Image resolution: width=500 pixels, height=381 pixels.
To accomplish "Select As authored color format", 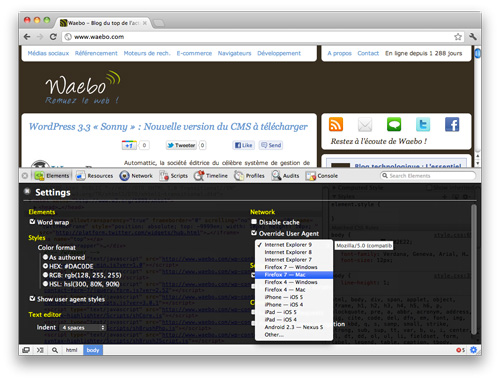I will [x=46, y=257].
